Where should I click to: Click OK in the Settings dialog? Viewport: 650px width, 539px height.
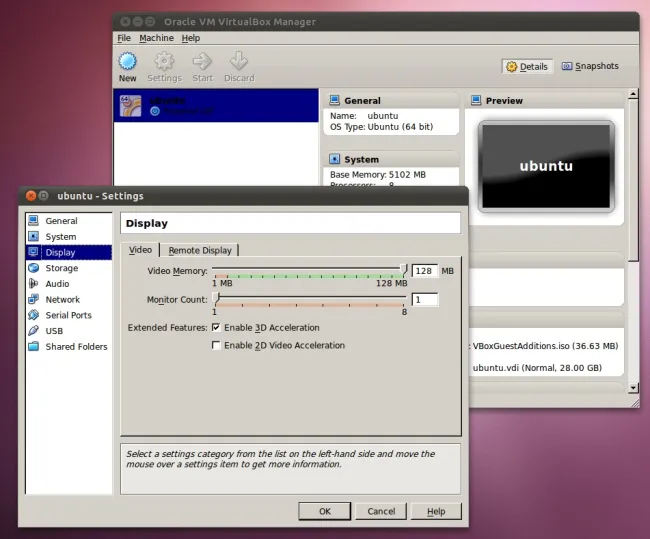point(325,511)
